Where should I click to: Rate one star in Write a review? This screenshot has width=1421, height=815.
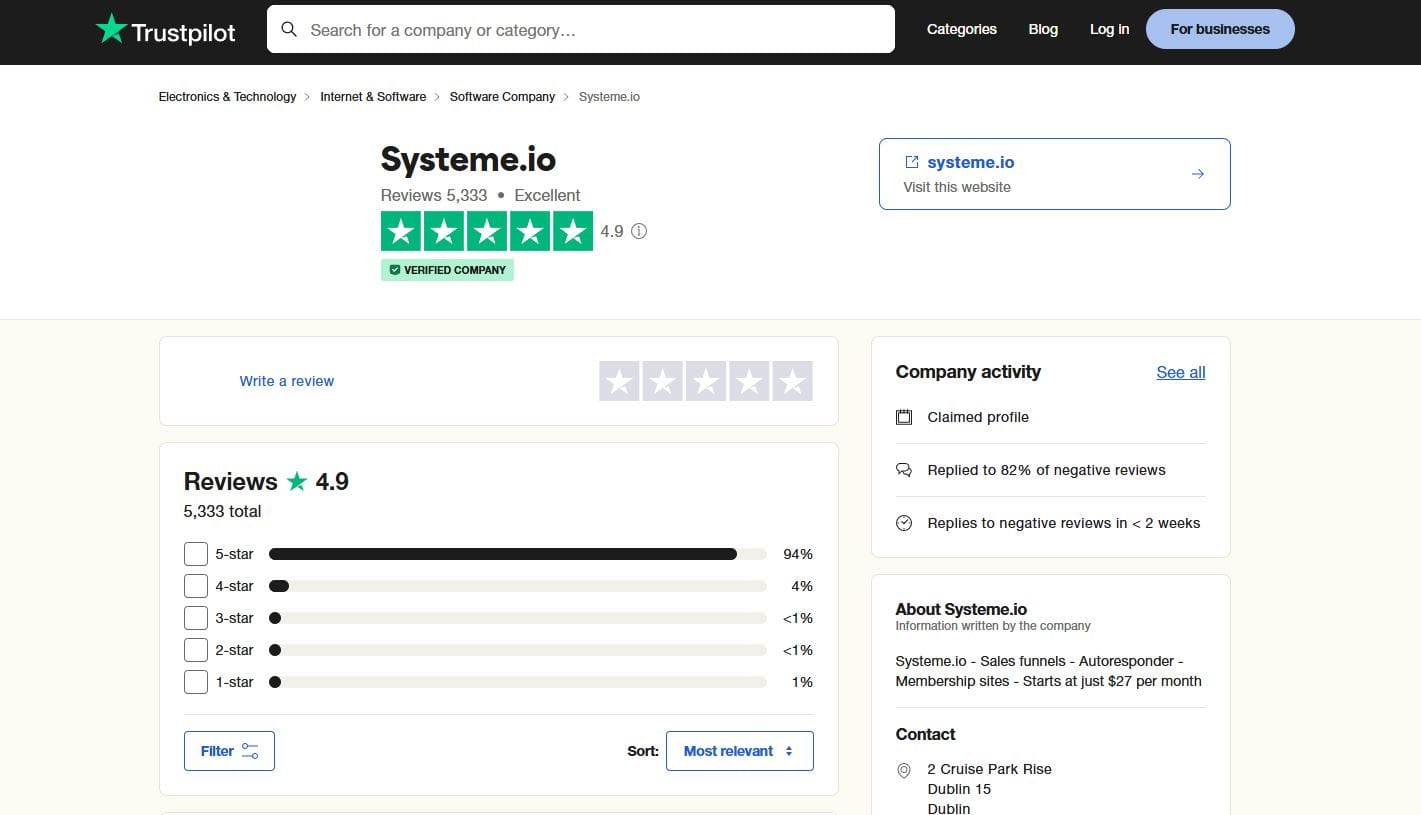[620, 381]
